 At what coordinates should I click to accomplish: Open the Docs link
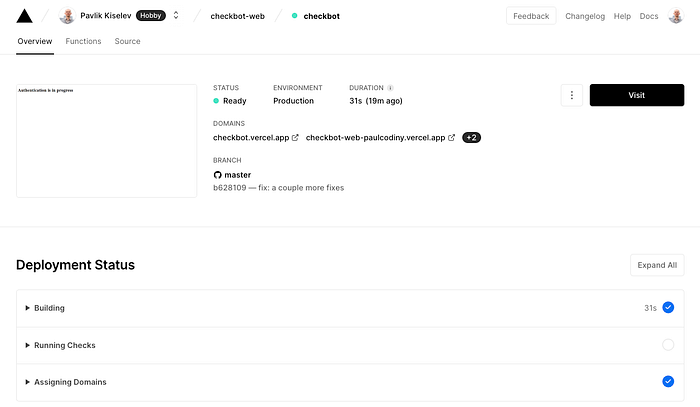coord(649,16)
